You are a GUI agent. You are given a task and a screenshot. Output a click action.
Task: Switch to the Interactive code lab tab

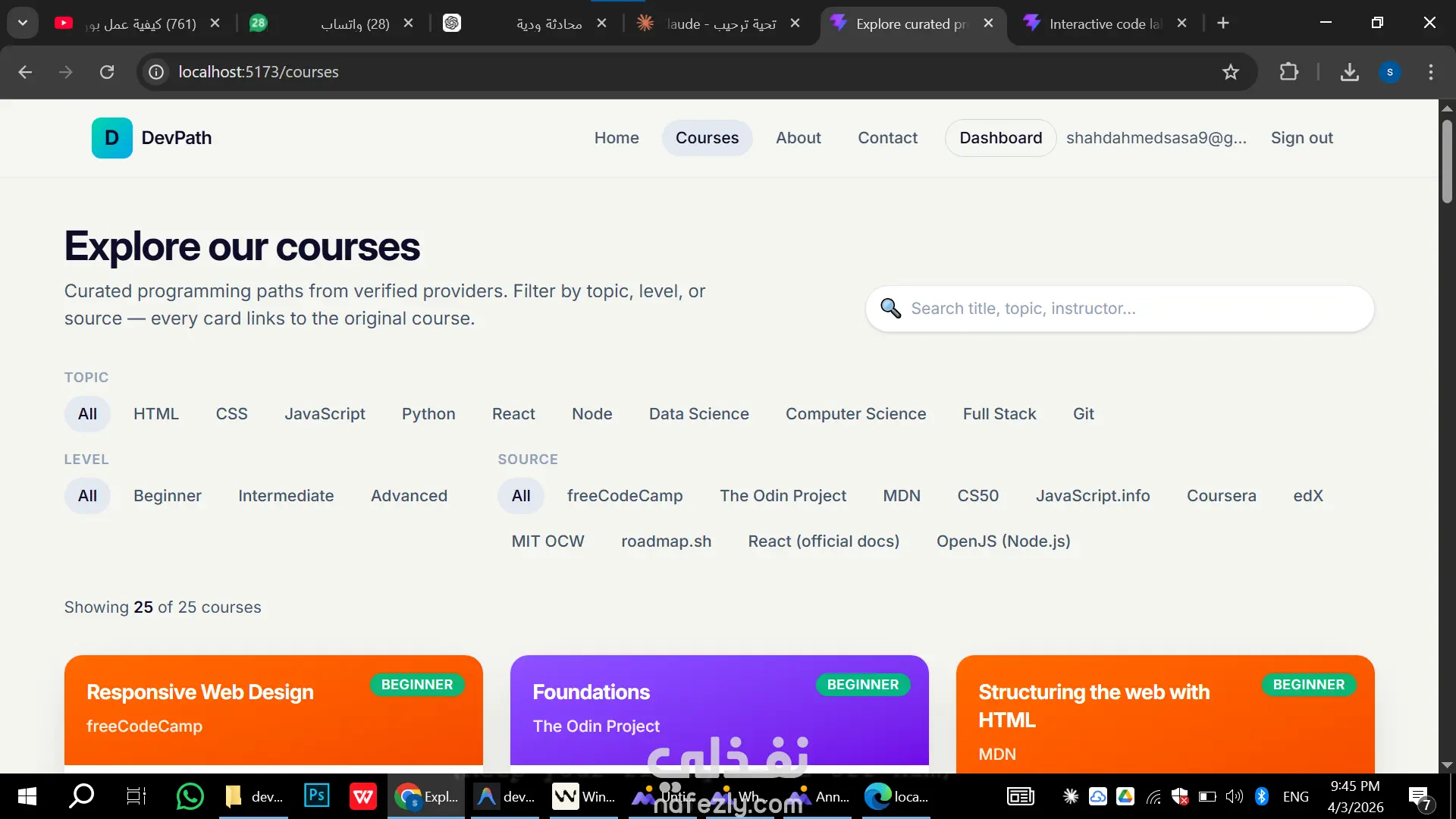(1103, 24)
